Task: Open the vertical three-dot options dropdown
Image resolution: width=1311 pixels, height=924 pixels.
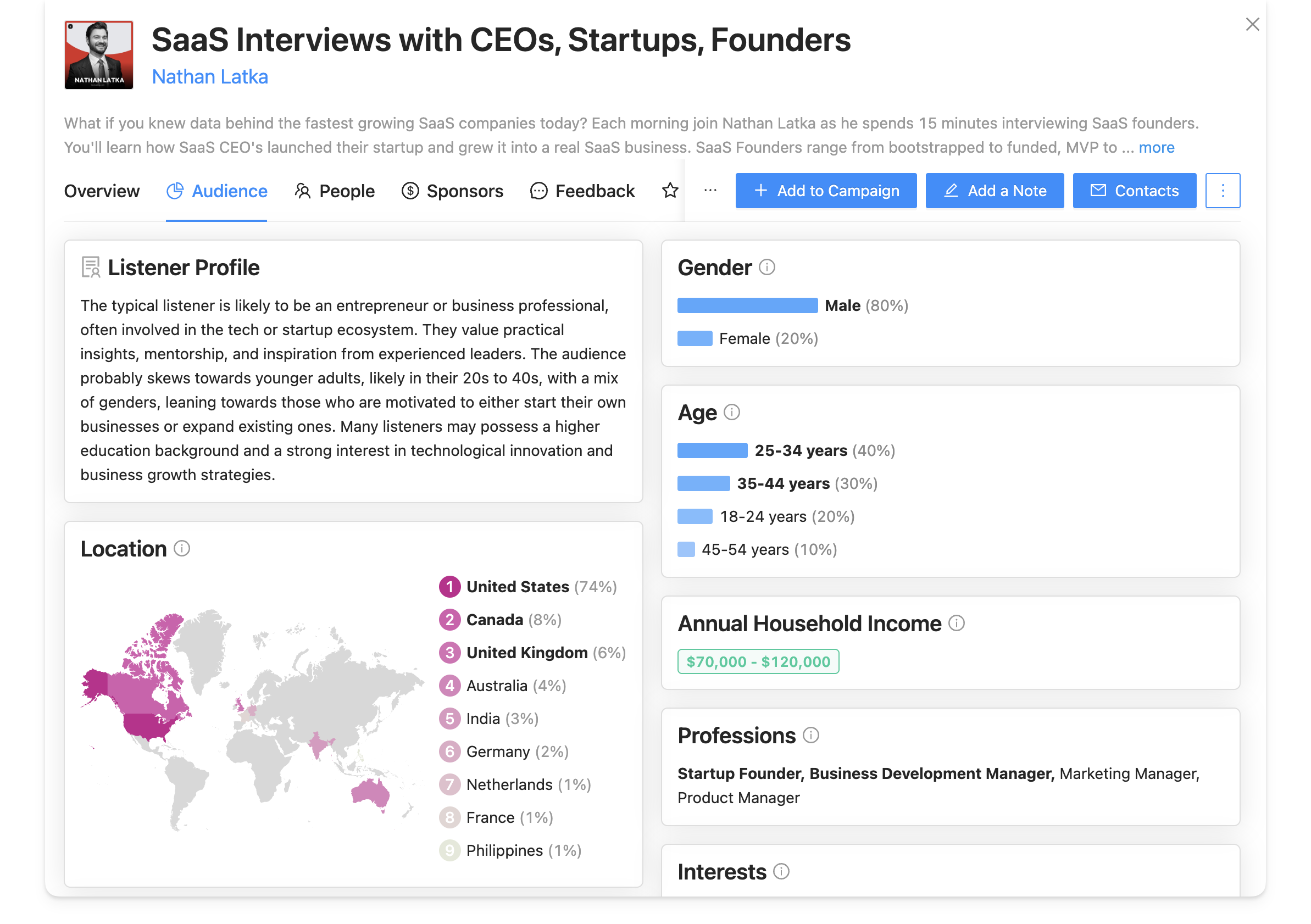Action: click(1223, 191)
